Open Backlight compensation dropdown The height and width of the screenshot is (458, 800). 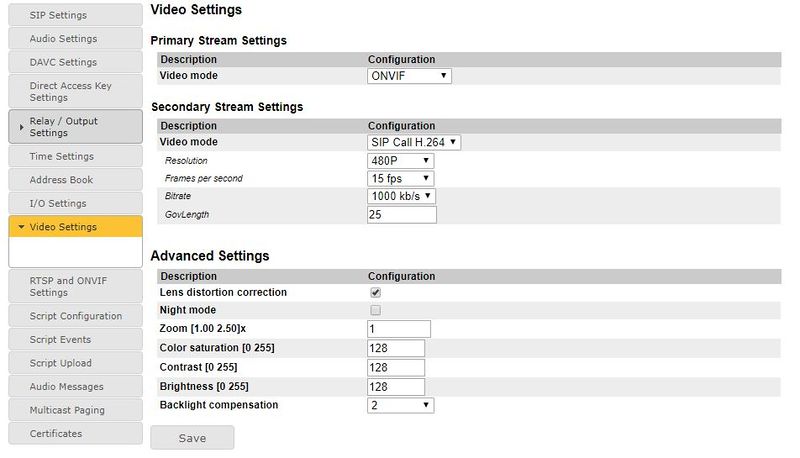pos(400,405)
